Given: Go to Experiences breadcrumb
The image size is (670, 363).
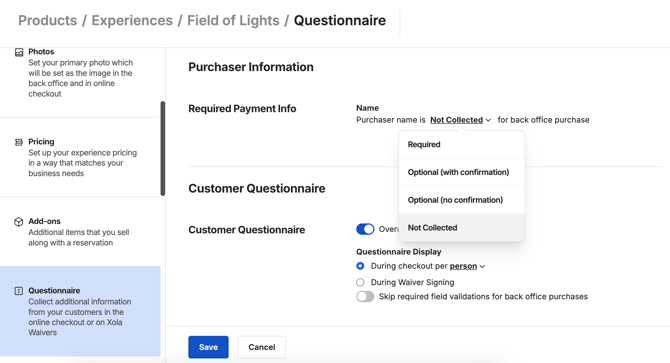Looking at the screenshot, I should pyautogui.click(x=132, y=20).
